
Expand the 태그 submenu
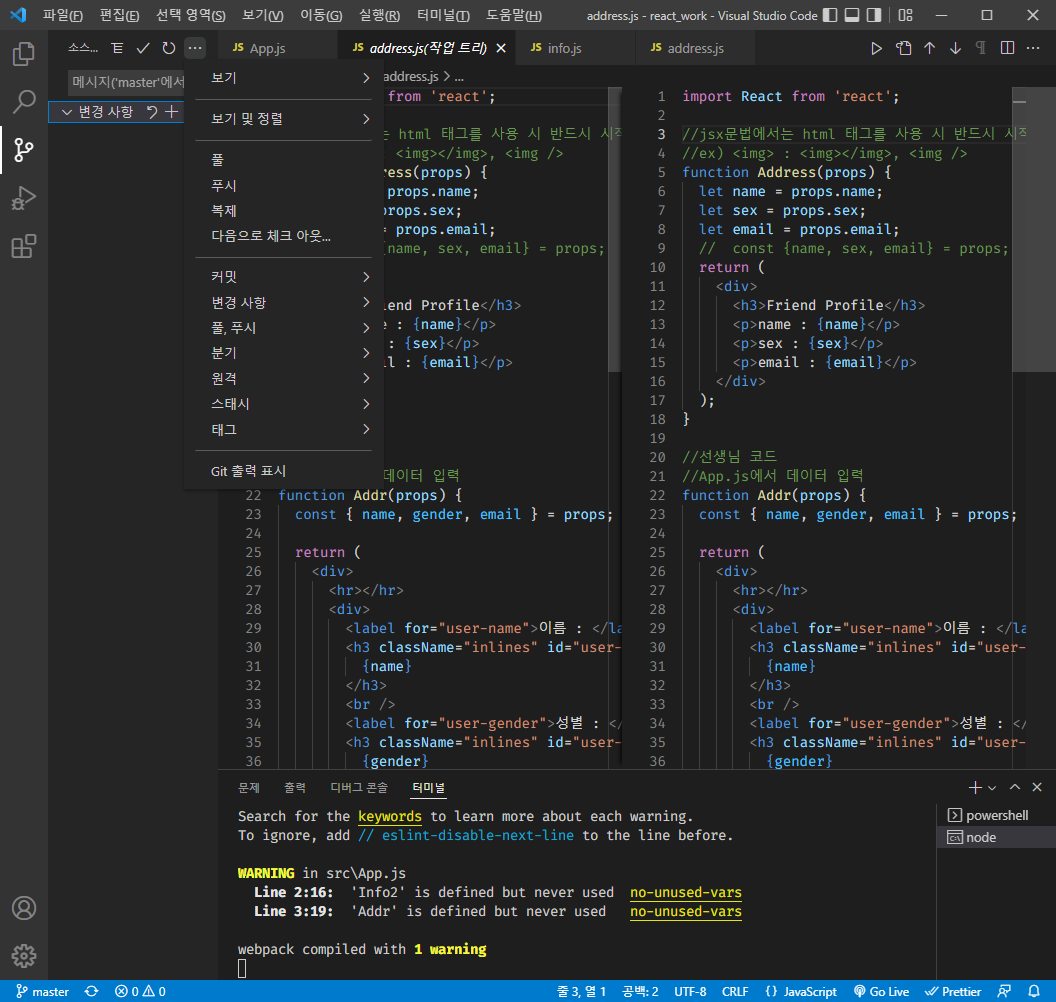point(284,430)
